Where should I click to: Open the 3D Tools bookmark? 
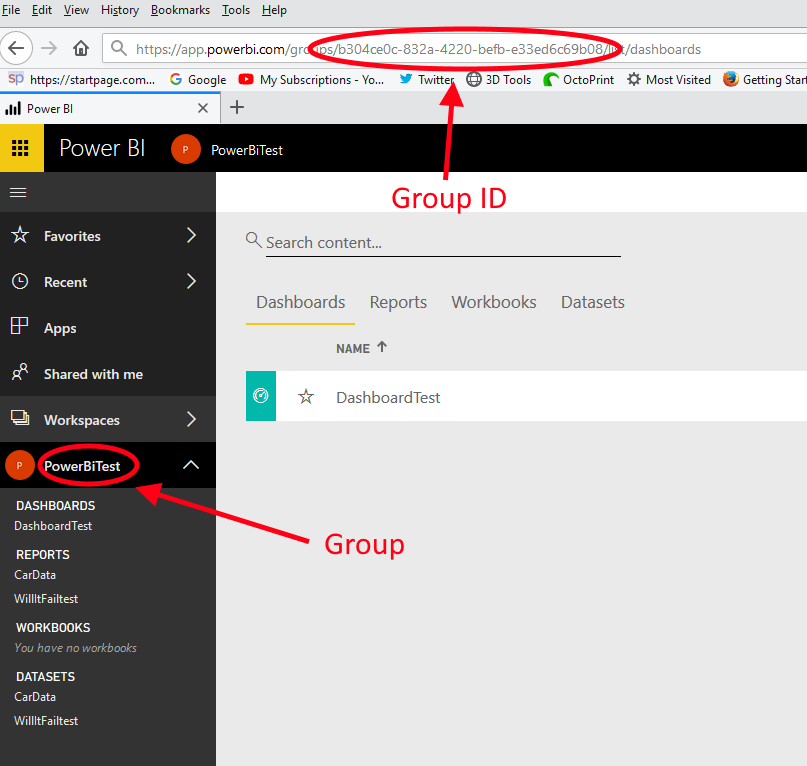pos(499,79)
